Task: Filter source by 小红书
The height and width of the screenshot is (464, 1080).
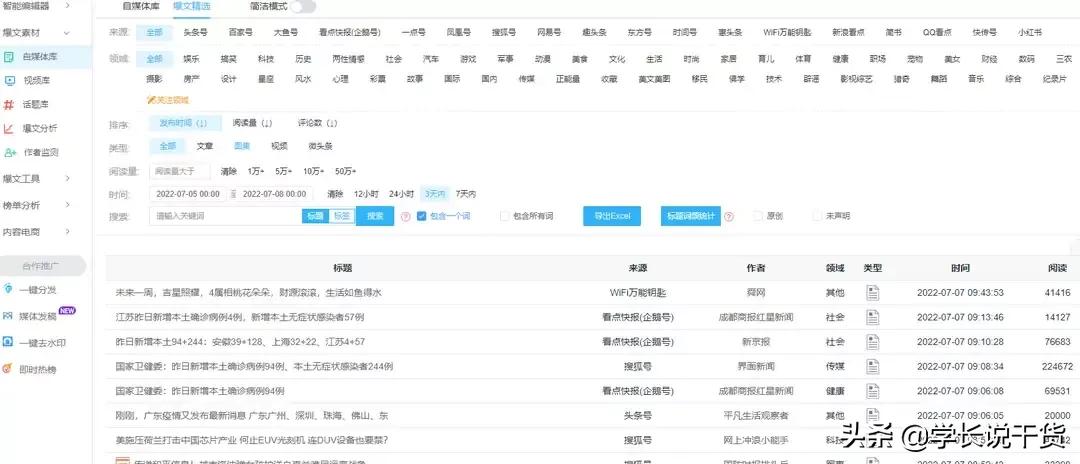Action: point(1030,32)
